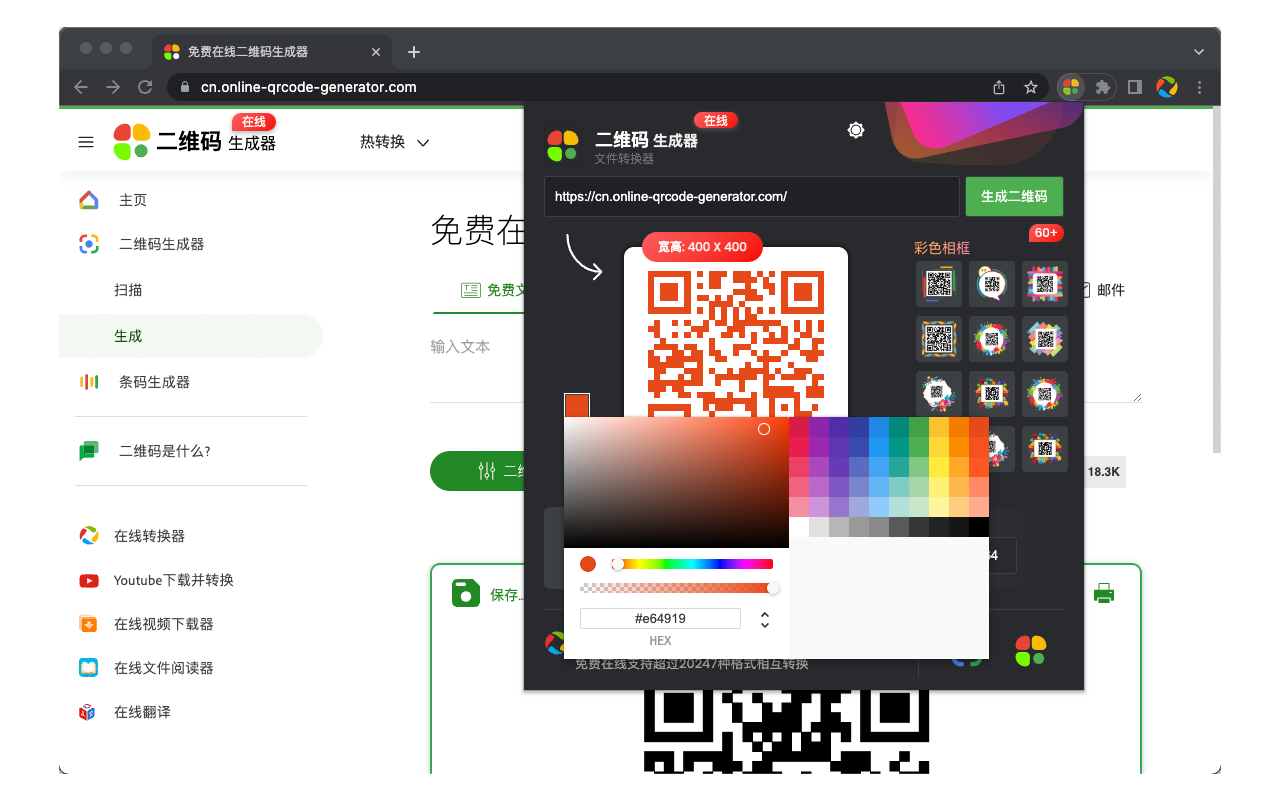Click the 在线翻译 translation icon
The image size is (1280, 800).
(x=88, y=712)
